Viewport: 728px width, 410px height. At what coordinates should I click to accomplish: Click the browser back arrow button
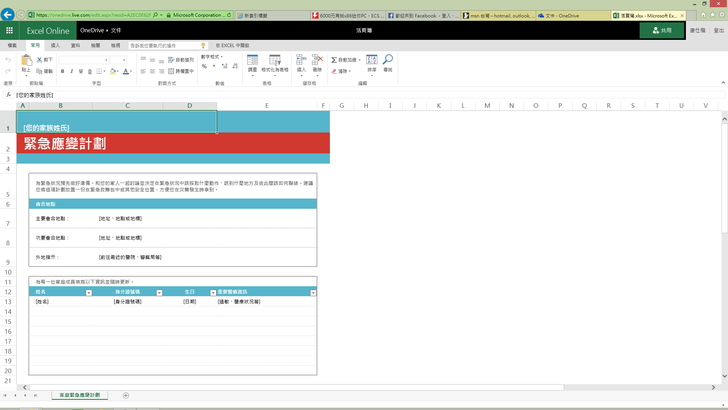7,15
